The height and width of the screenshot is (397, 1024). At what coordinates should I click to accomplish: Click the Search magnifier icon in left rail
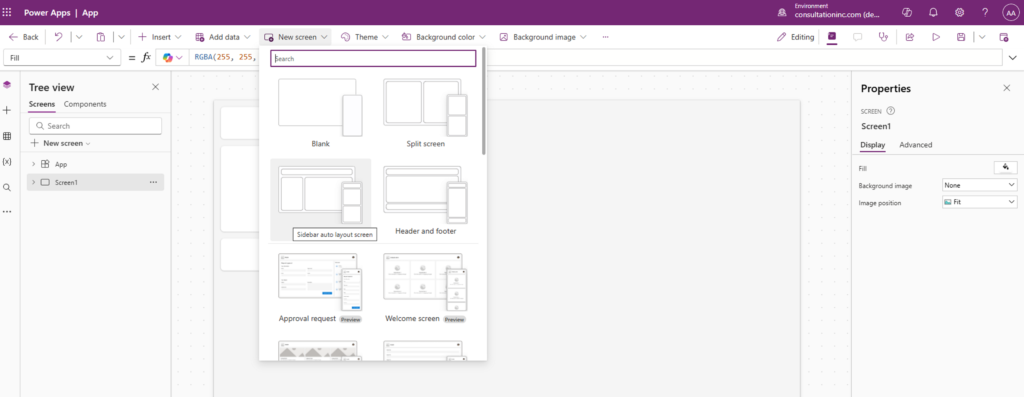click(7, 187)
